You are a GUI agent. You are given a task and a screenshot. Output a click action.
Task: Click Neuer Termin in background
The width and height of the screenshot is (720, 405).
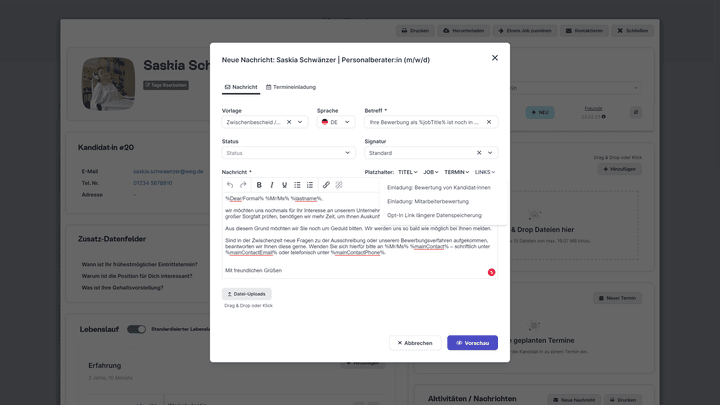617,298
